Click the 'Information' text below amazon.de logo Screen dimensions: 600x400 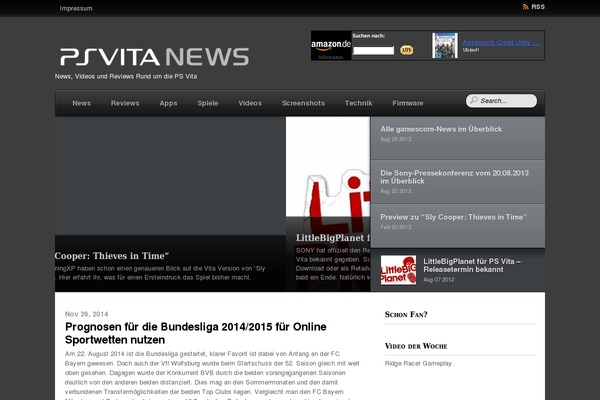coord(331,57)
